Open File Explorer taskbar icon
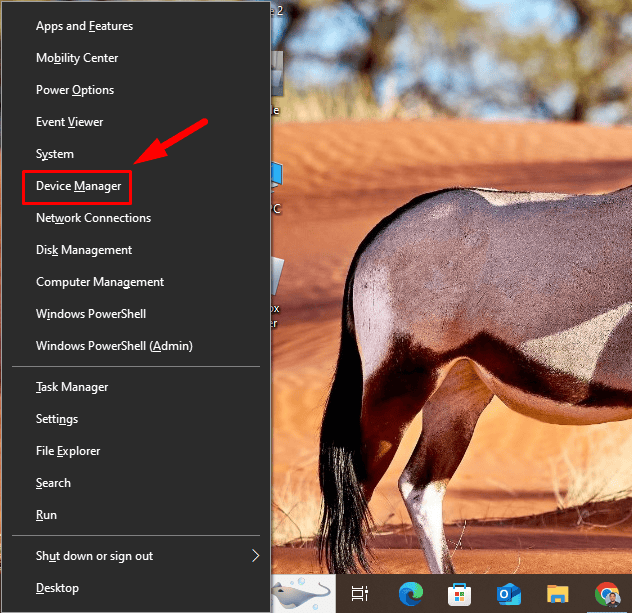 tap(557, 594)
